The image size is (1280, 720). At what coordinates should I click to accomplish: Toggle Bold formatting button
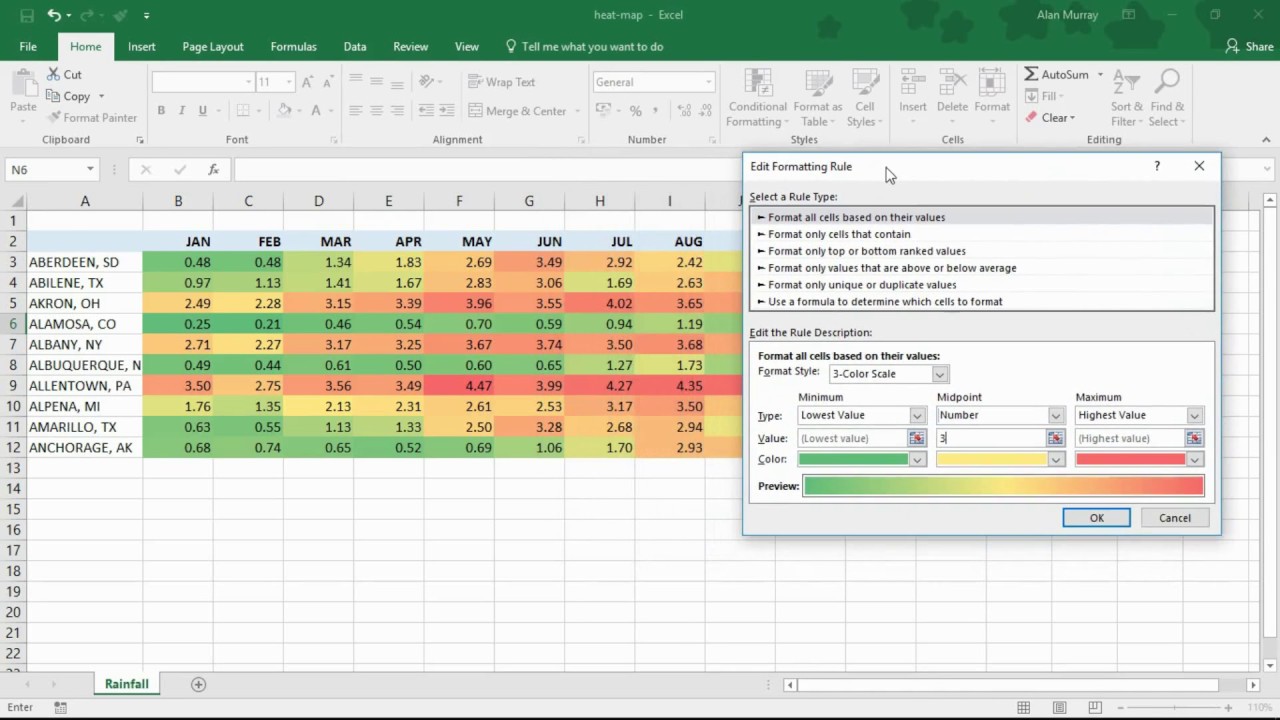tap(160, 111)
